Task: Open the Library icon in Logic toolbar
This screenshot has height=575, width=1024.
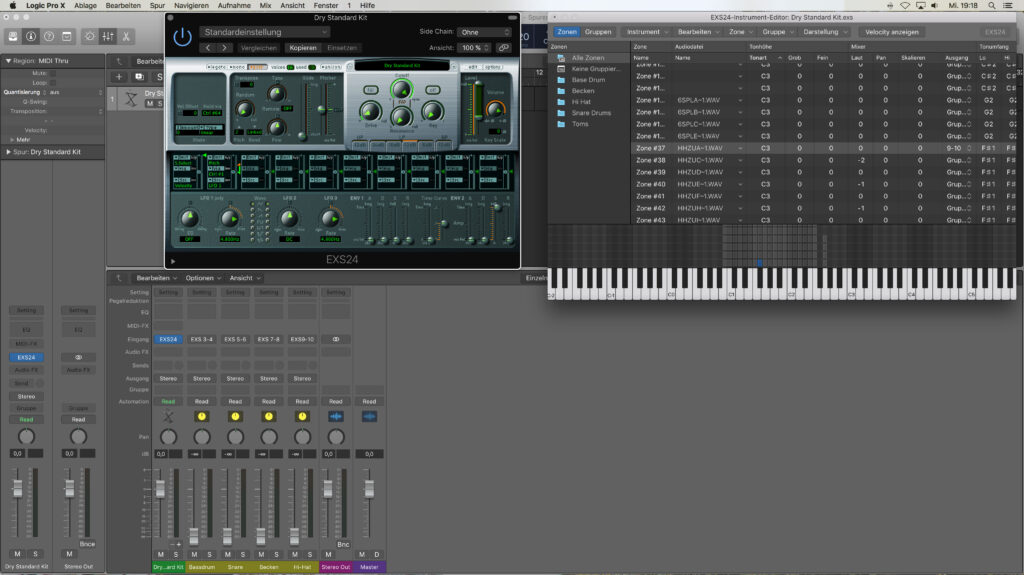Action: [12, 37]
